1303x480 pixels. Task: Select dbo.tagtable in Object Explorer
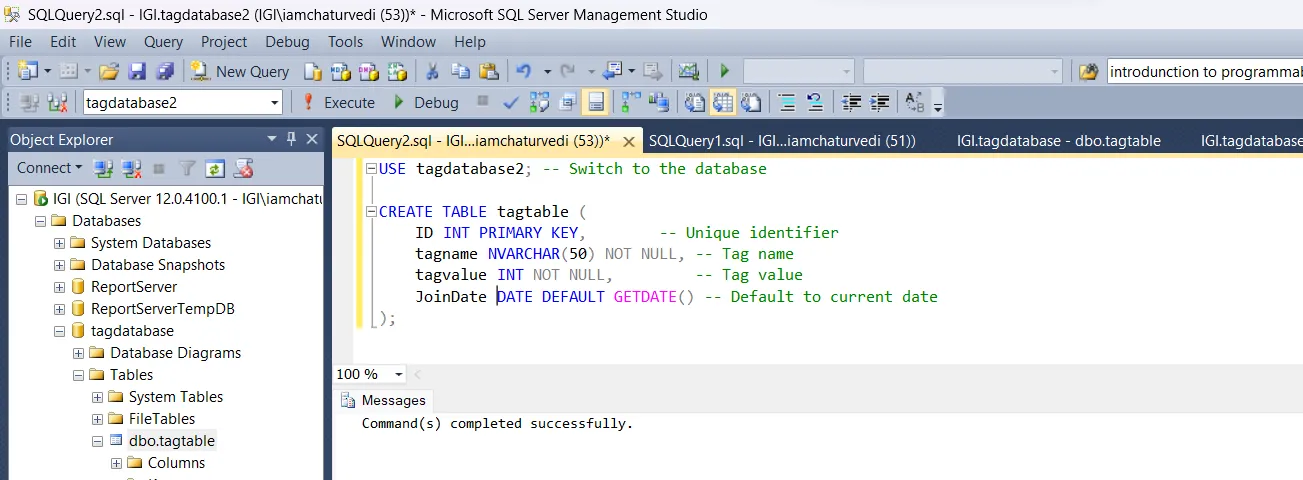click(171, 441)
